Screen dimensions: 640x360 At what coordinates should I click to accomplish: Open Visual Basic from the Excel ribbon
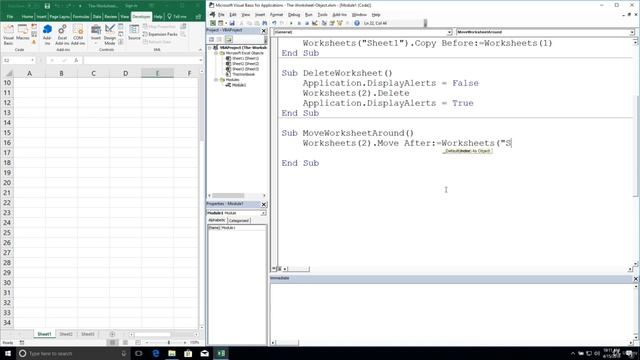coord(8,34)
